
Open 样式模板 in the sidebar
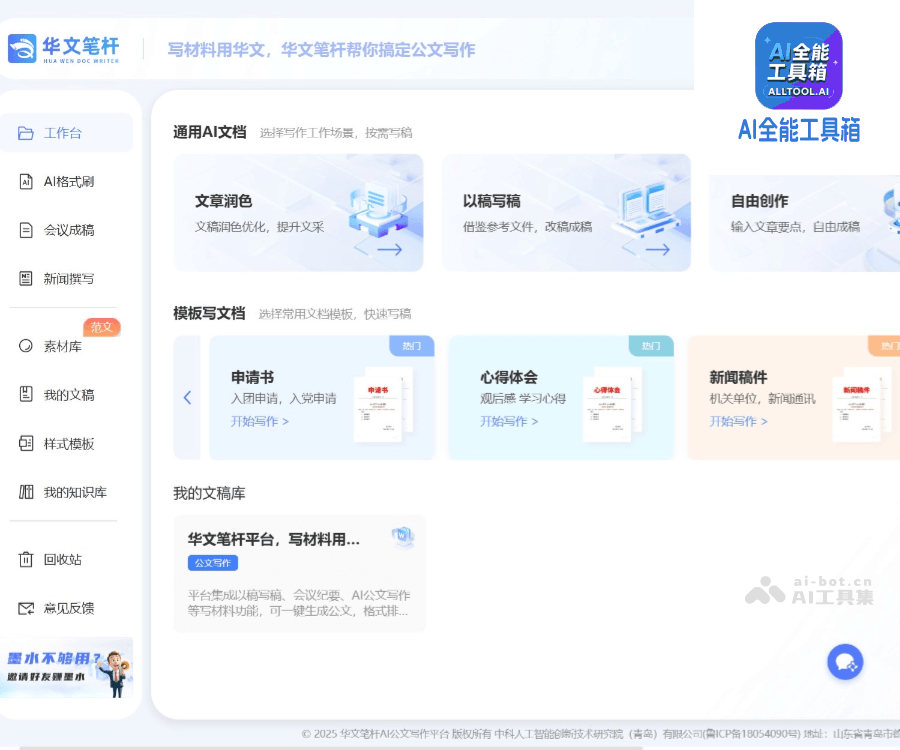67,444
